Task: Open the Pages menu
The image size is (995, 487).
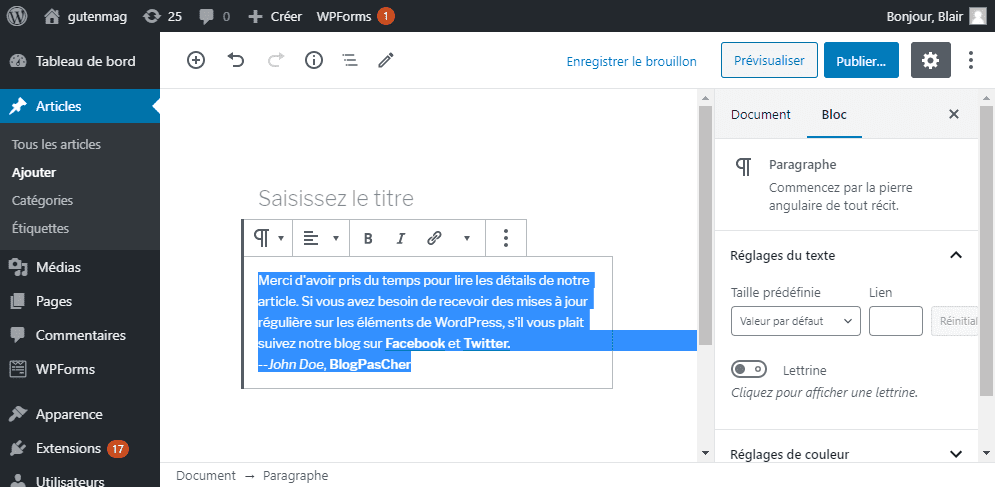Action: (80, 301)
